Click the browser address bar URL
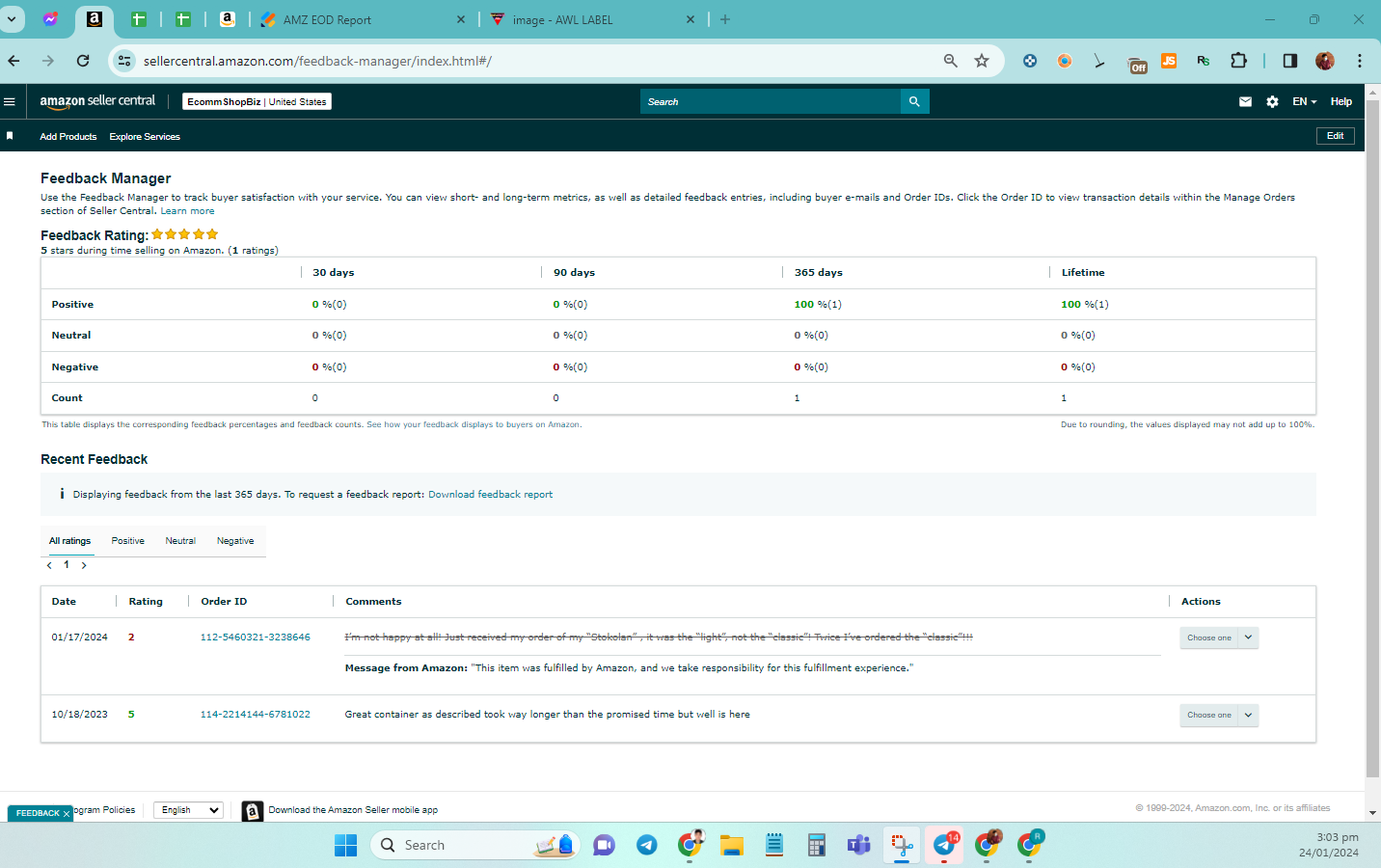 [317, 61]
